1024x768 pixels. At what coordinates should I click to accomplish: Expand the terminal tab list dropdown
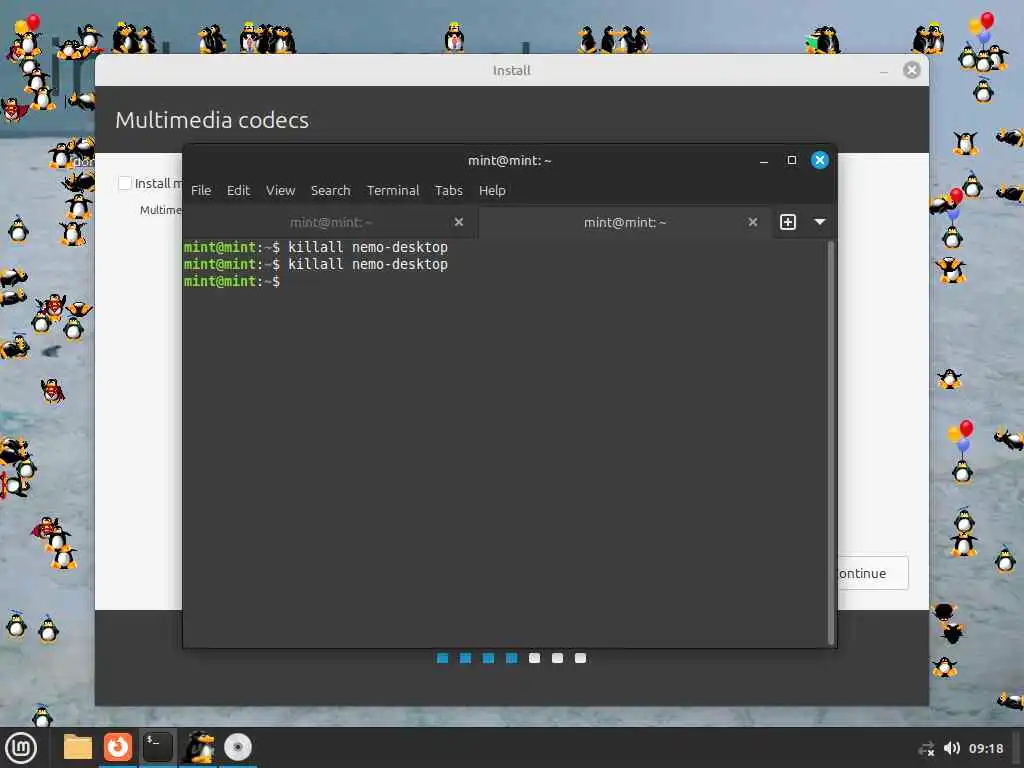tap(820, 222)
